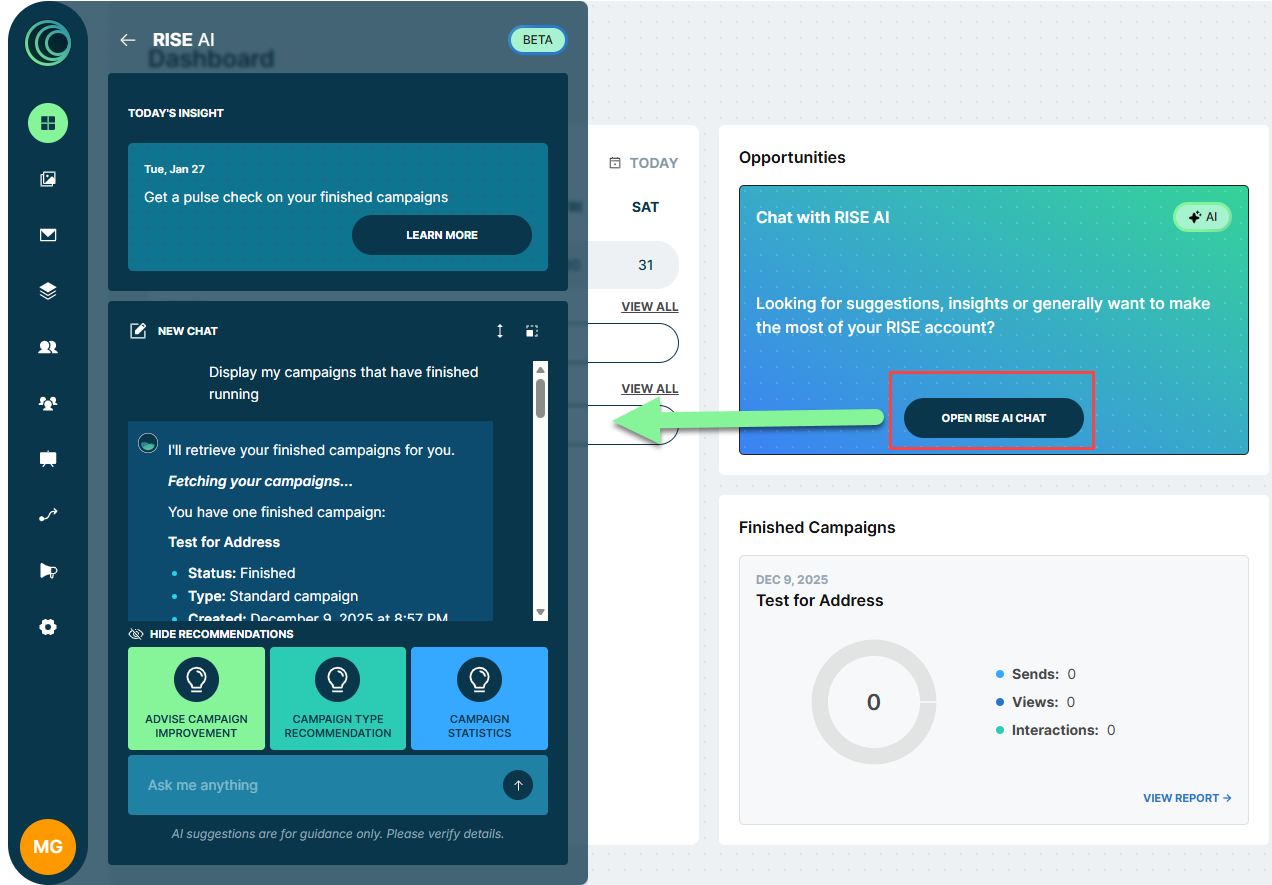
Task: Click the sparkle AI badge
Action: pyautogui.click(x=1202, y=217)
